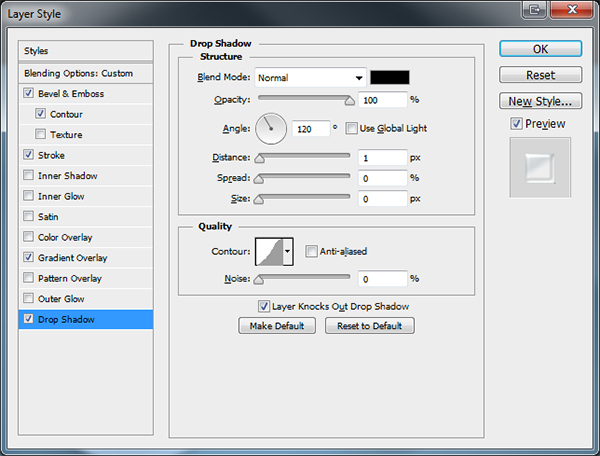
Task: Toggle Use Global Light checkbox
Action: [351, 128]
